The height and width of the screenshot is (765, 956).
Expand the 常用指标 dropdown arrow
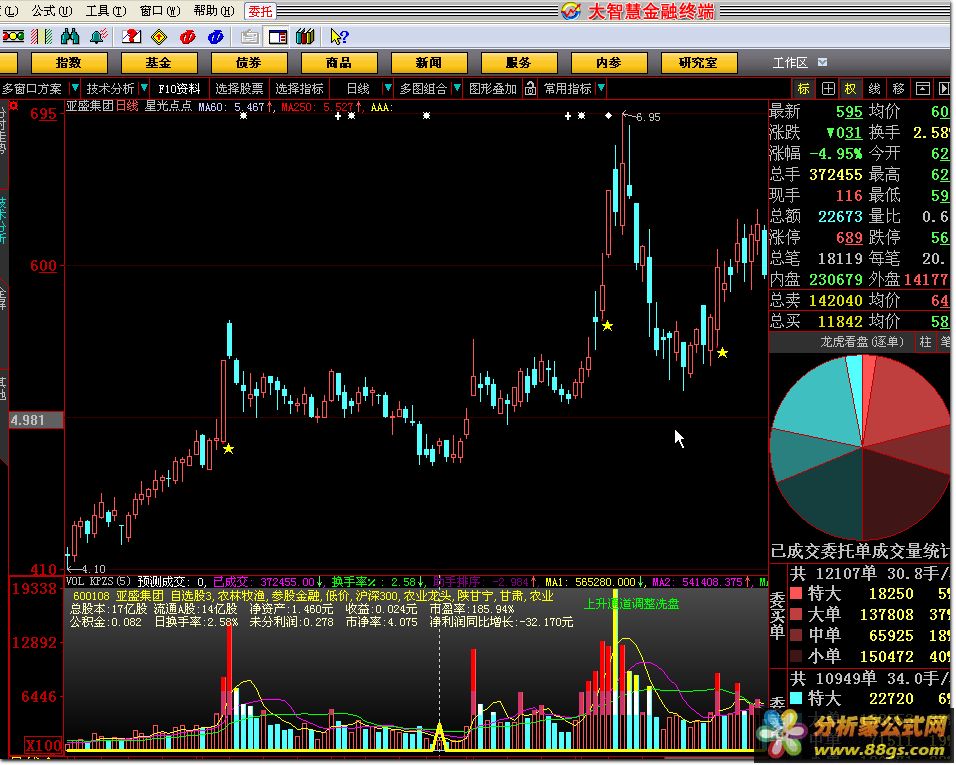[601, 88]
